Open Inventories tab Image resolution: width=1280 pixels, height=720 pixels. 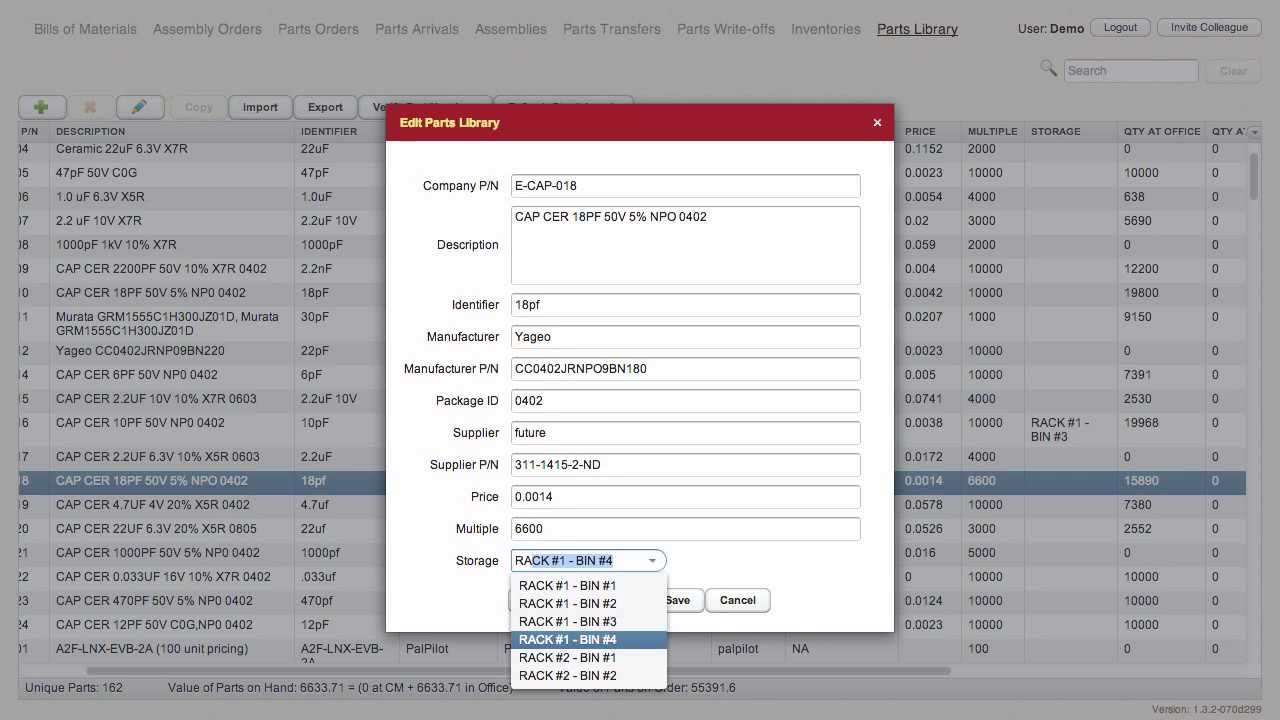[826, 29]
